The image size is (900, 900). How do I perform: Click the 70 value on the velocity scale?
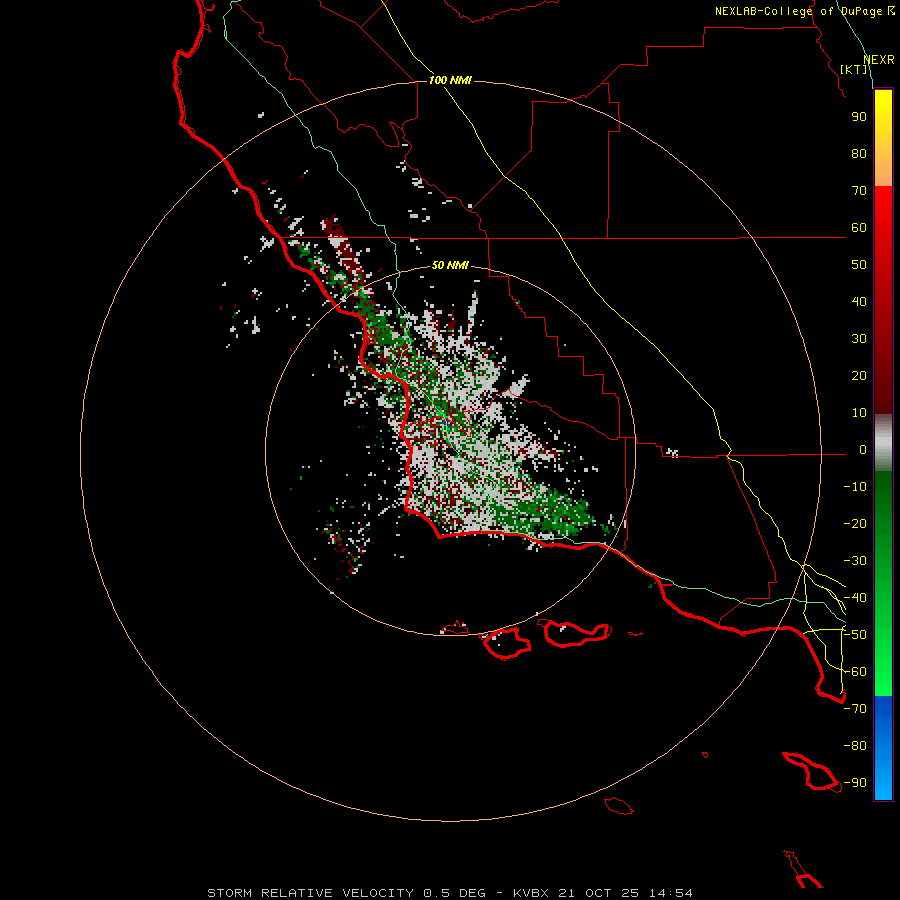tap(859, 191)
